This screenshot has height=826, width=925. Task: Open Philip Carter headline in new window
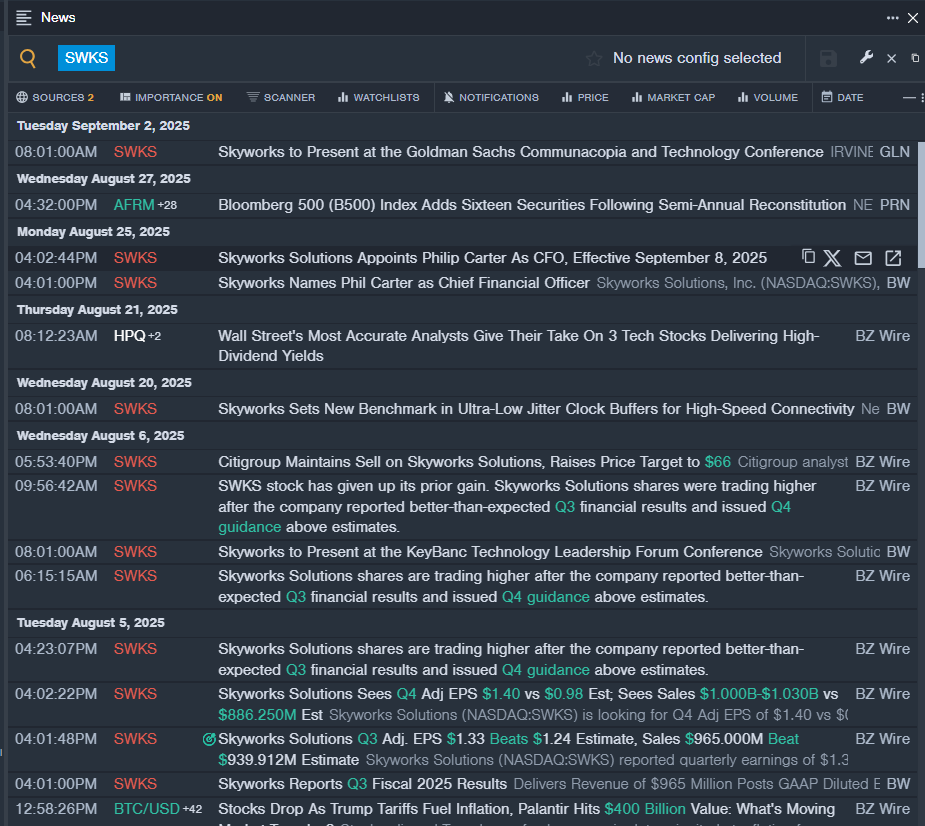tap(893, 258)
